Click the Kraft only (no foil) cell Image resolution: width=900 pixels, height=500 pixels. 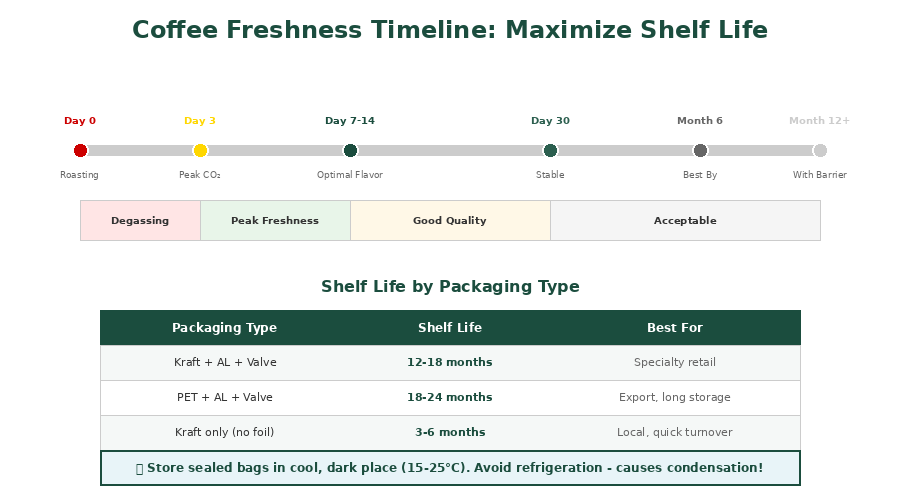point(224,433)
